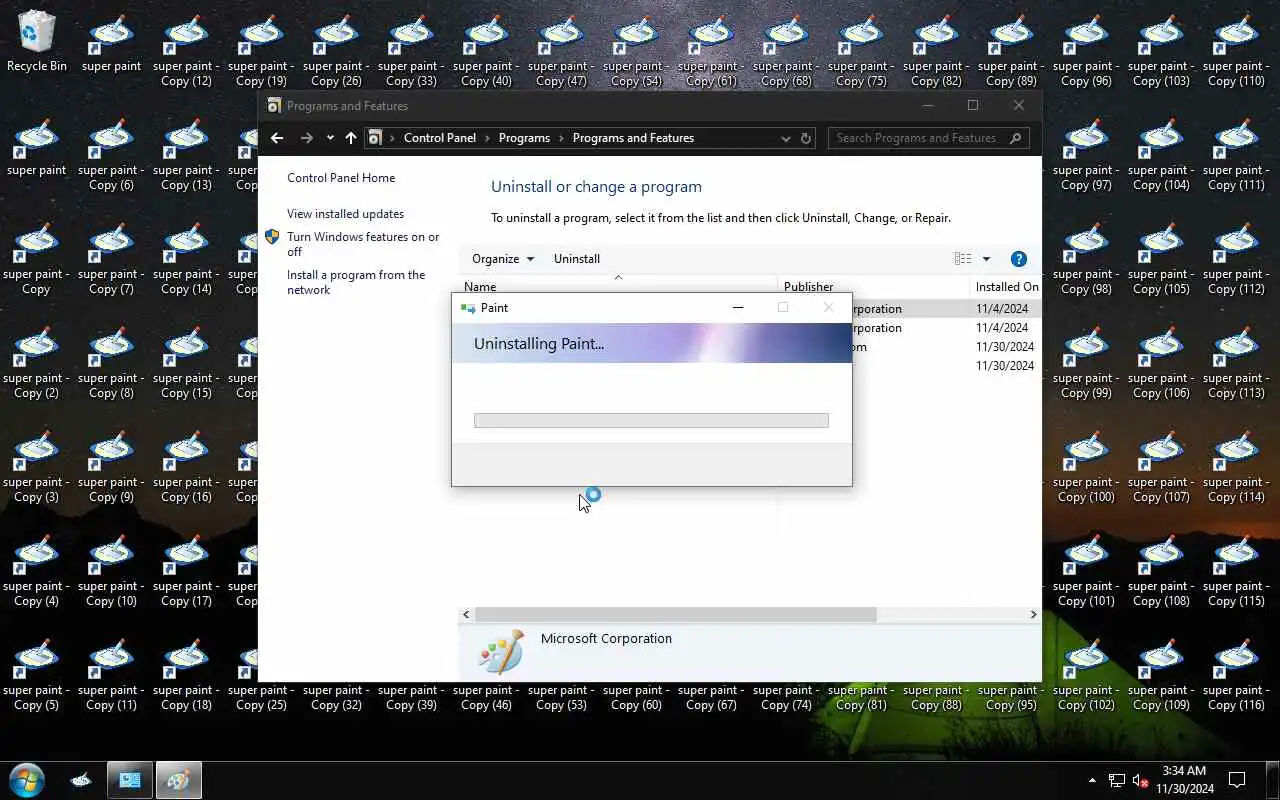Screen dimensions: 1280x800
Task: Sort list by Installed On column
Action: [x=1006, y=286]
